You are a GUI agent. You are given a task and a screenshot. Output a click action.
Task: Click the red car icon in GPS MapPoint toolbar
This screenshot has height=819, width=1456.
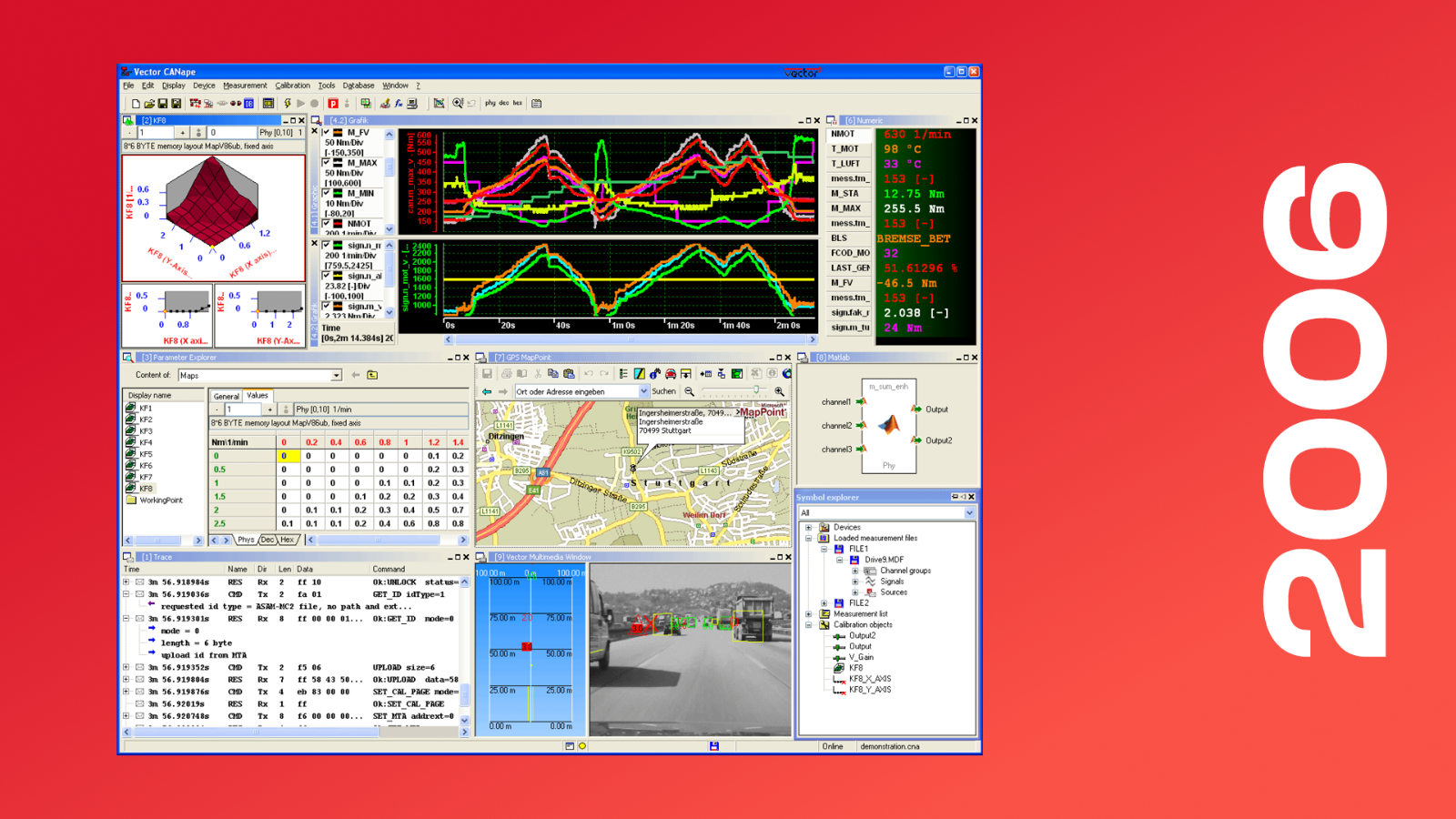click(x=671, y=374)
